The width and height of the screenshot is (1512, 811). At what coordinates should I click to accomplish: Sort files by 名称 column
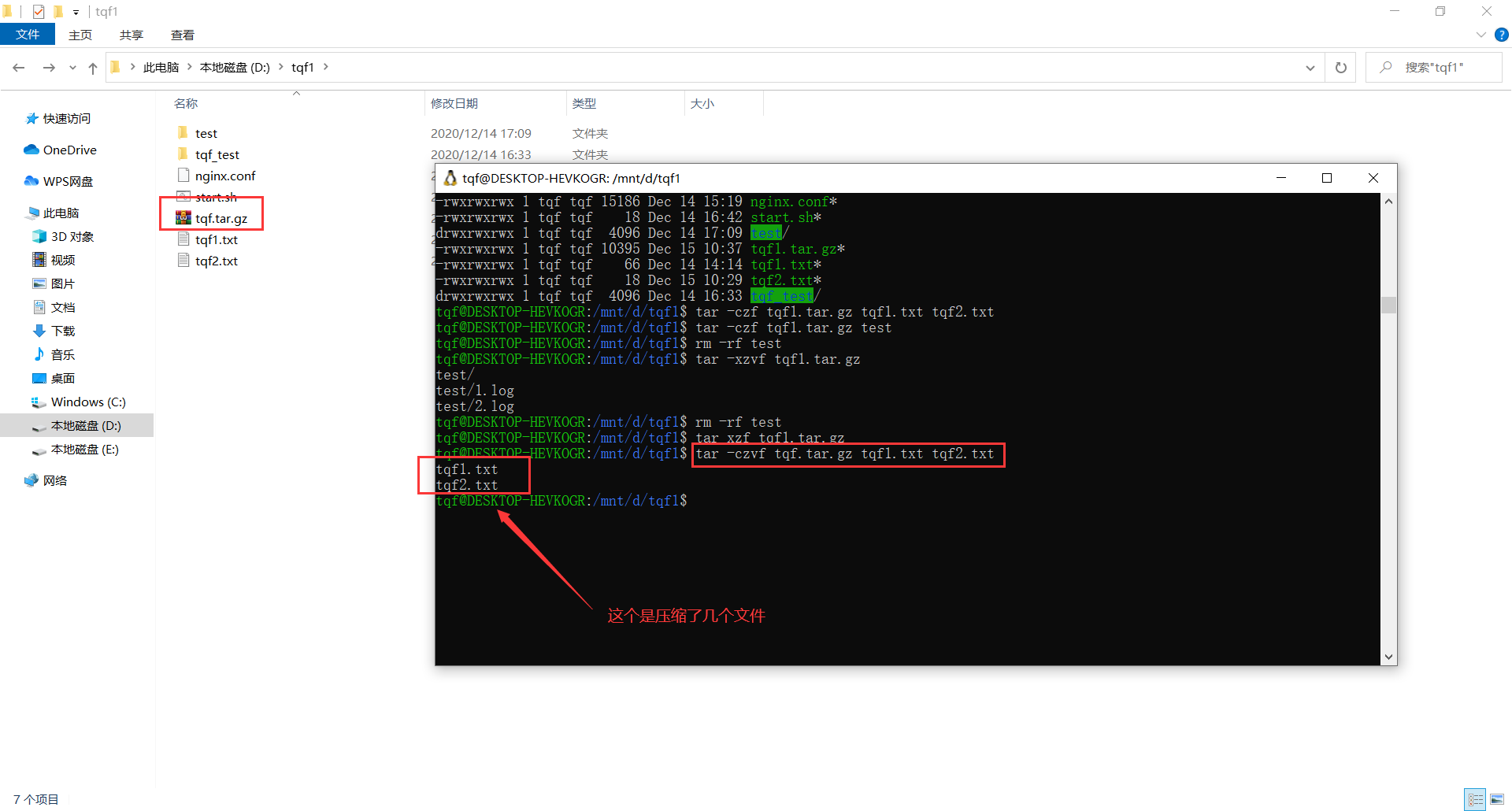pos(186,103)
